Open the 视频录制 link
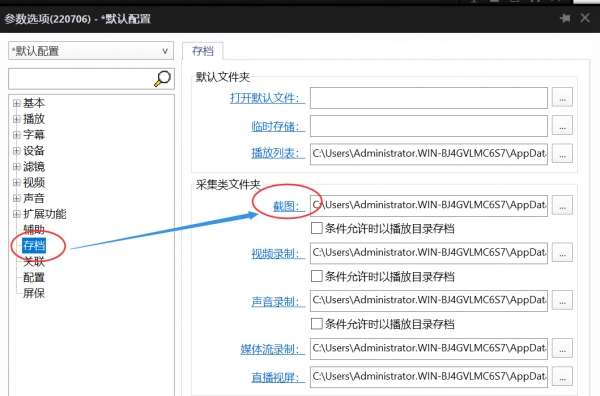 coord(278,253)
